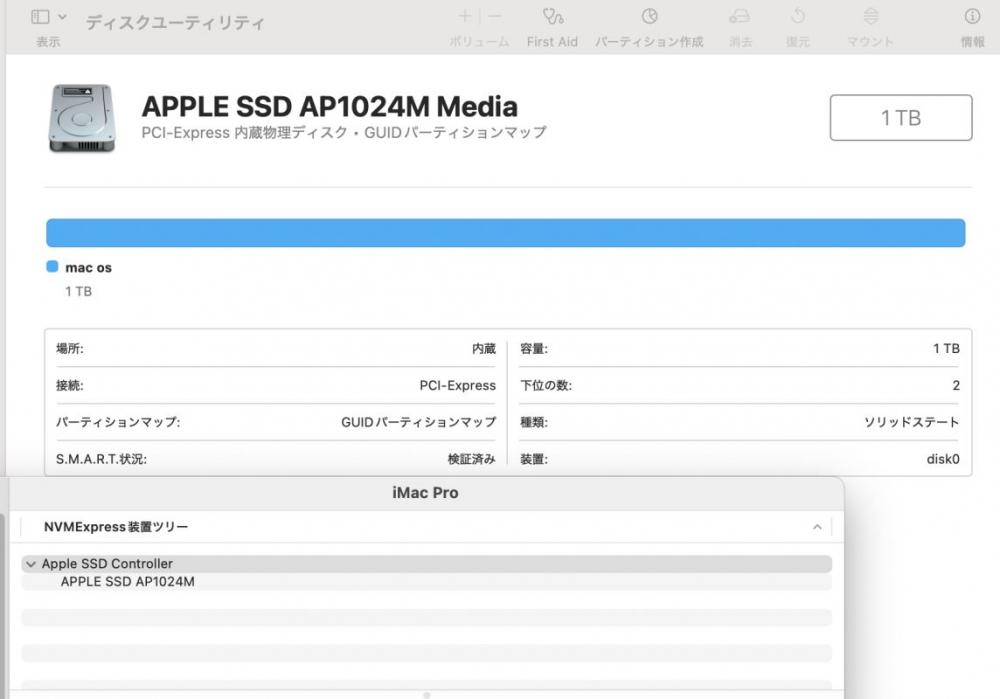Click the remove volume minus icon
This screenshot has width=1000, height=699.
coord(494,16)
